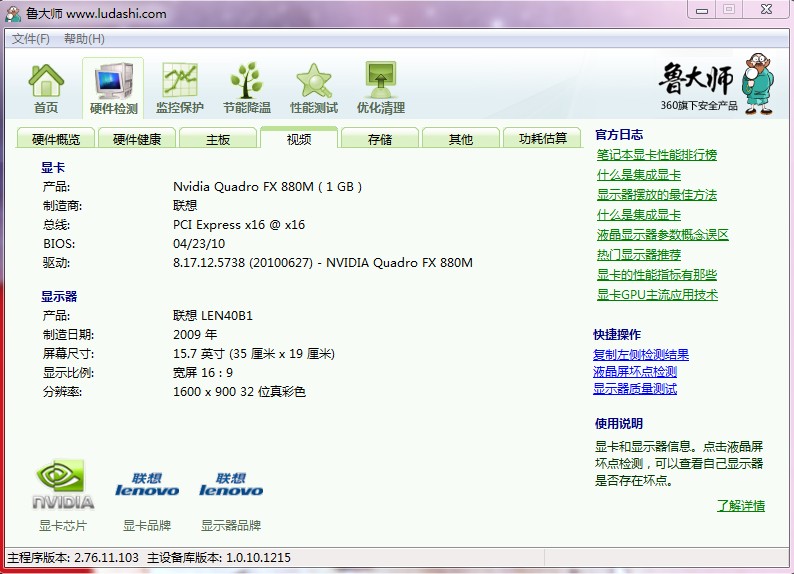Select the 视频 tab
794x574 pixels.
click(x=299, y=138)
